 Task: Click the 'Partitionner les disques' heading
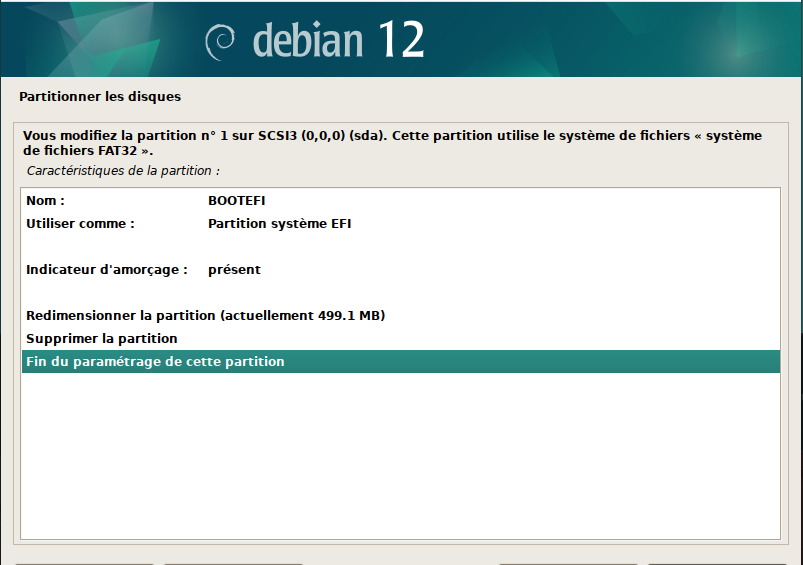(x=100, y=97)
